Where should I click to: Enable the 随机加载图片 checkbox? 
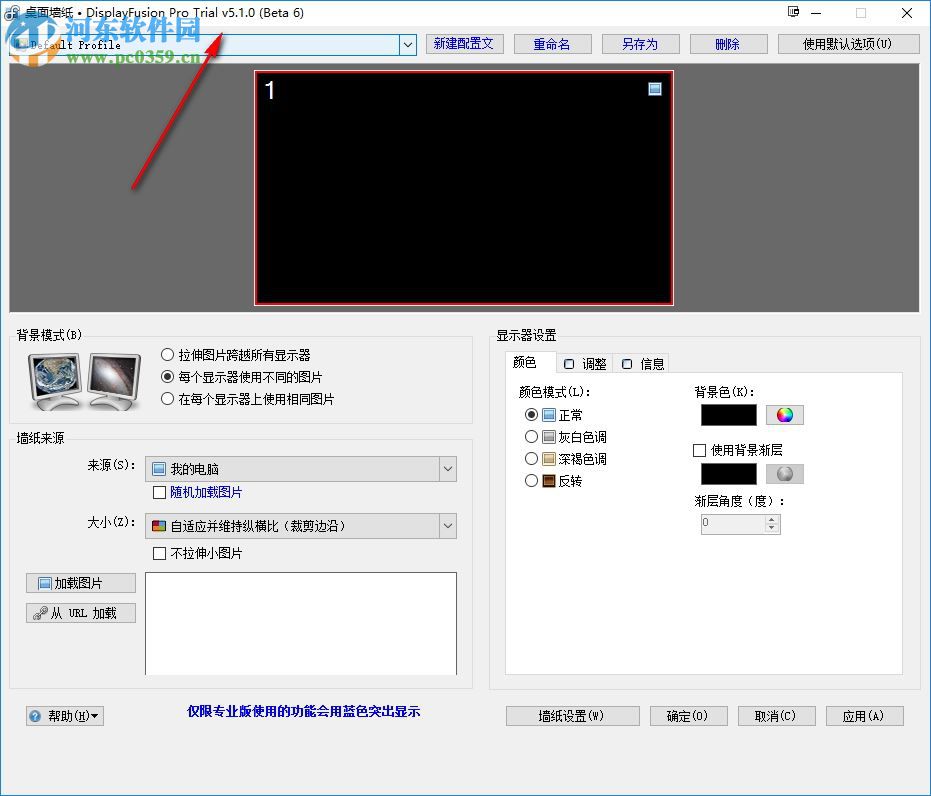pos(158,492)
